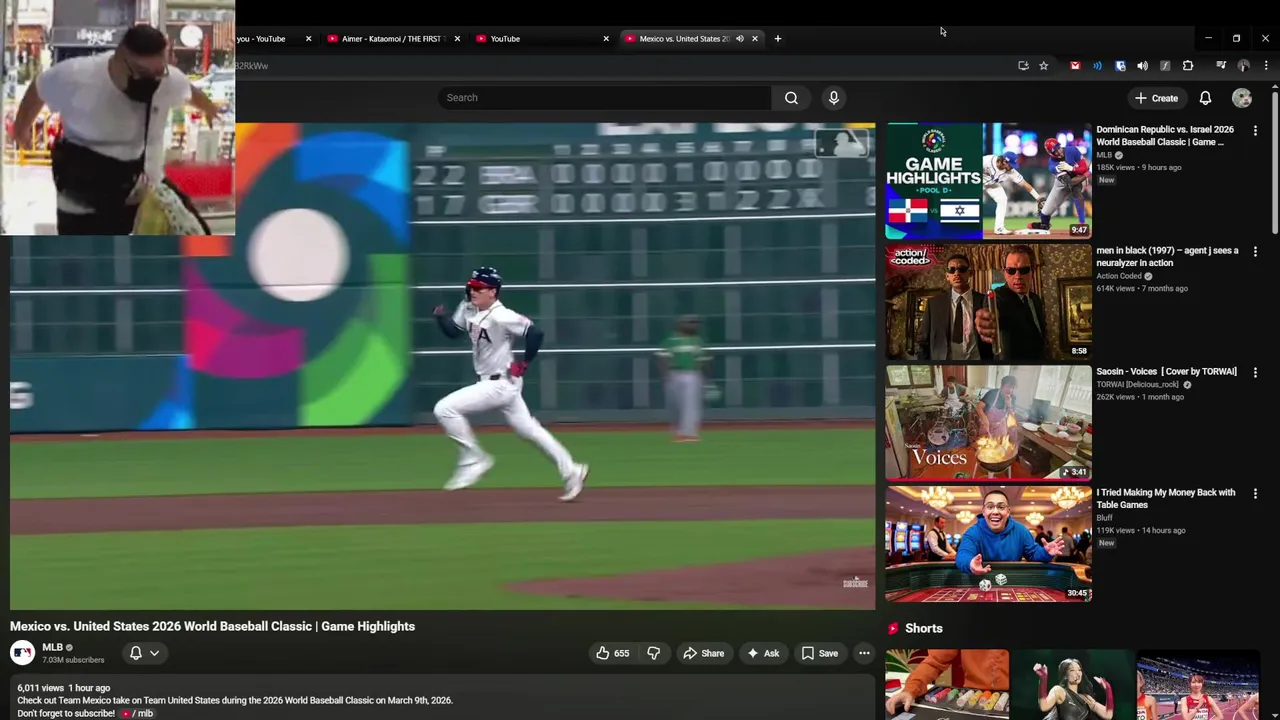The height and width of the screenshot is (720, 1280).
Task: Click into the YouTube Search field
Action: tap(604, 98)
